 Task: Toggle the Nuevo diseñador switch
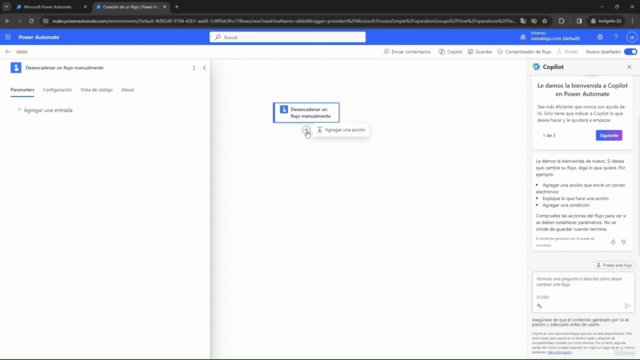630,52
